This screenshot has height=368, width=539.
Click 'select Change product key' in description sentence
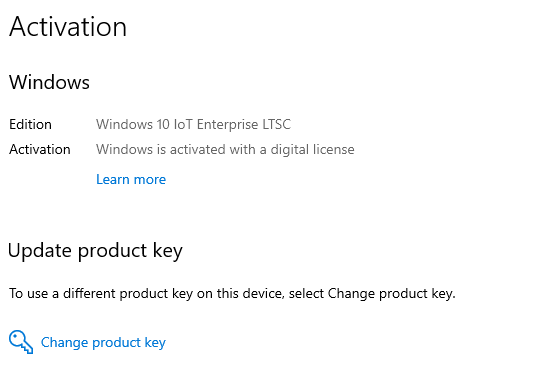[372, 294]
